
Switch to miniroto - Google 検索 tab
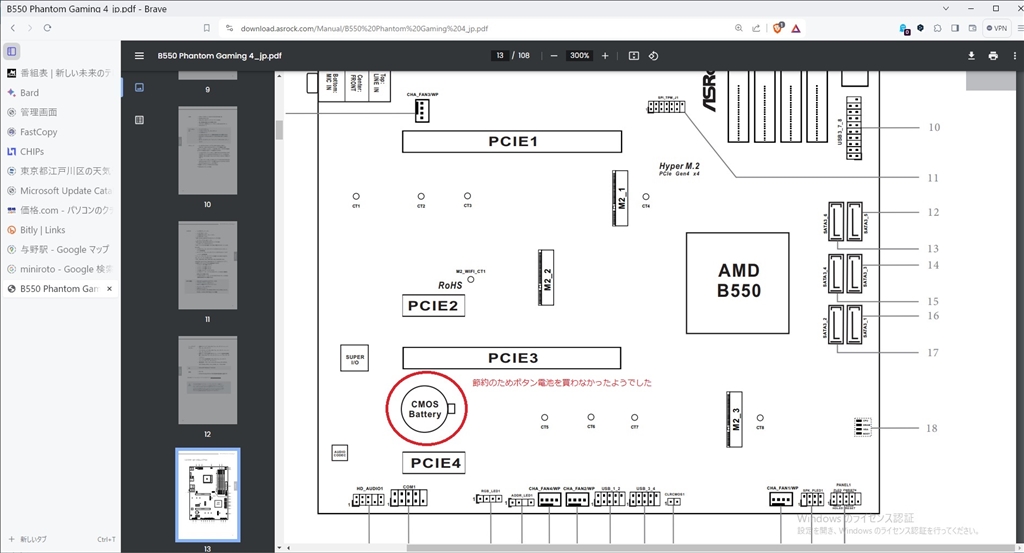coord(61,269)
